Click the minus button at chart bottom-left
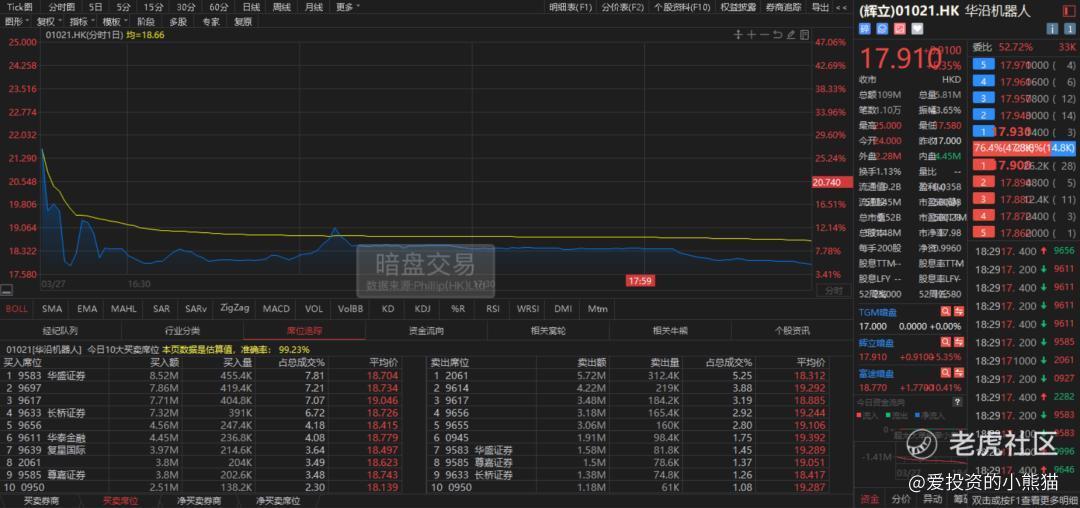The height and width of the screenshot is (508, 1080). coord(6,291)
